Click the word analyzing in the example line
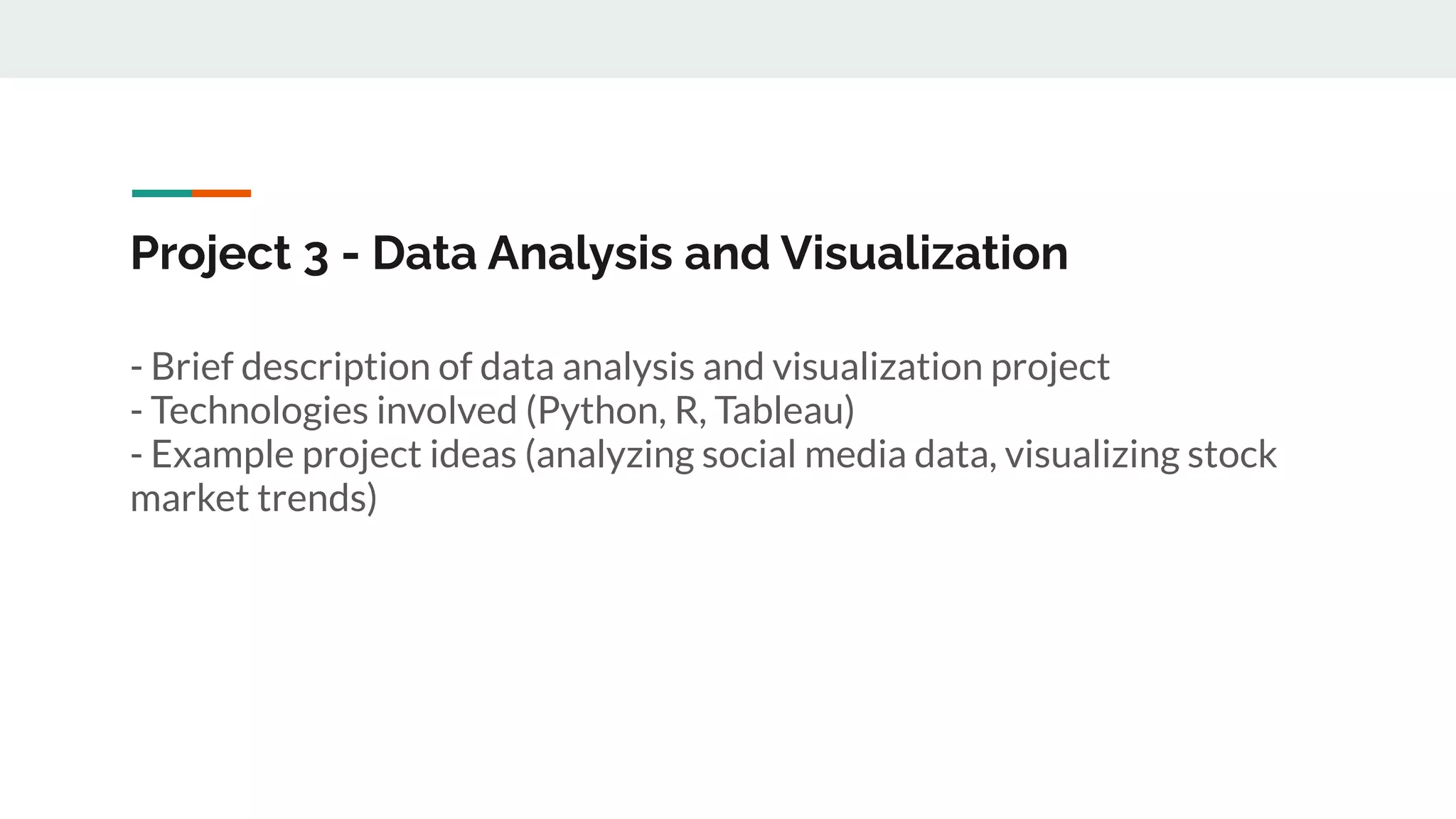The image size is (1456, 819). [615, 455]
